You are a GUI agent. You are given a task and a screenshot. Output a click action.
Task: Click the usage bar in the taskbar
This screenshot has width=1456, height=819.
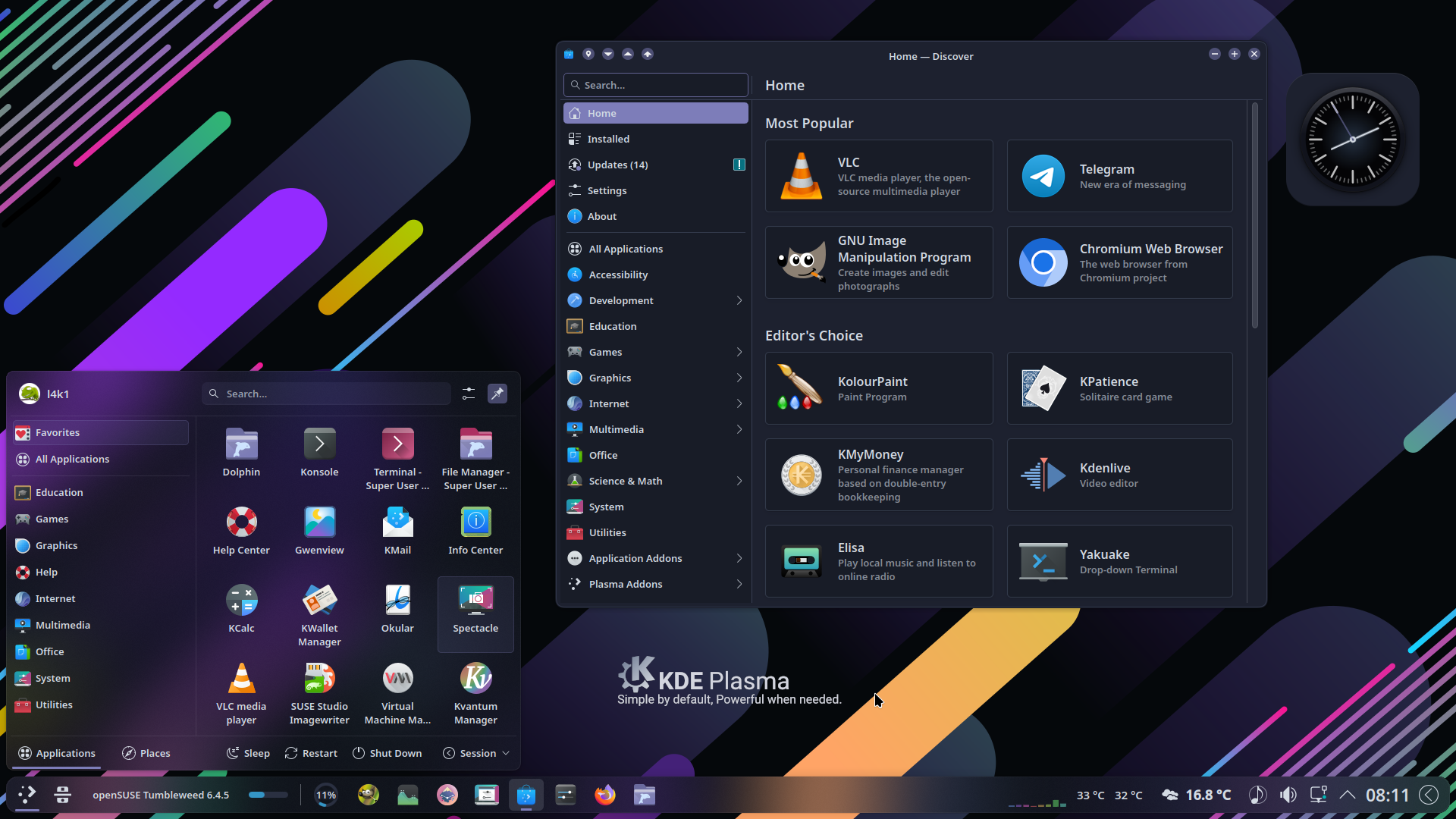[268, 795]
